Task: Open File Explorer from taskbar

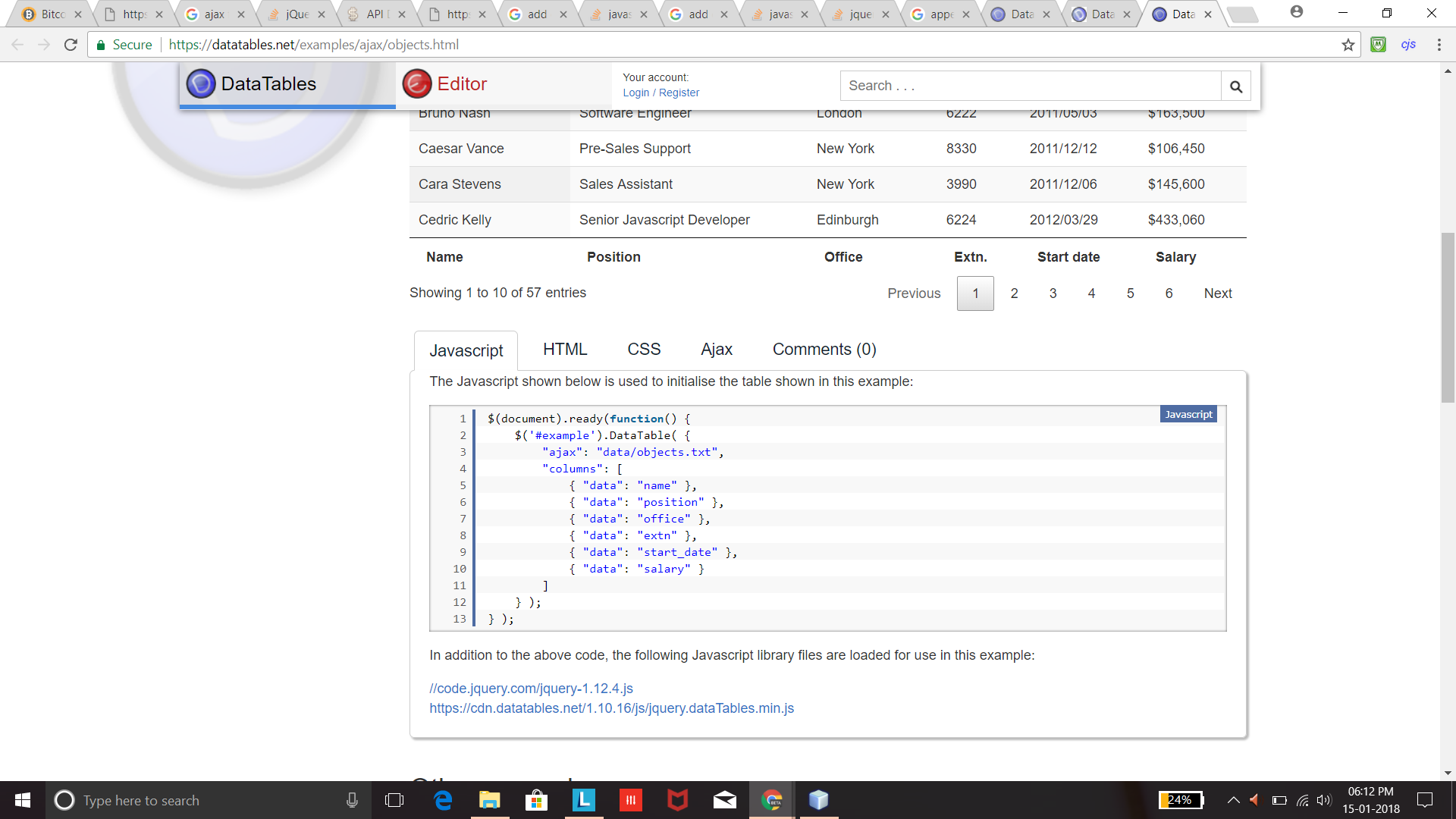Action: (x=490, y=800)
